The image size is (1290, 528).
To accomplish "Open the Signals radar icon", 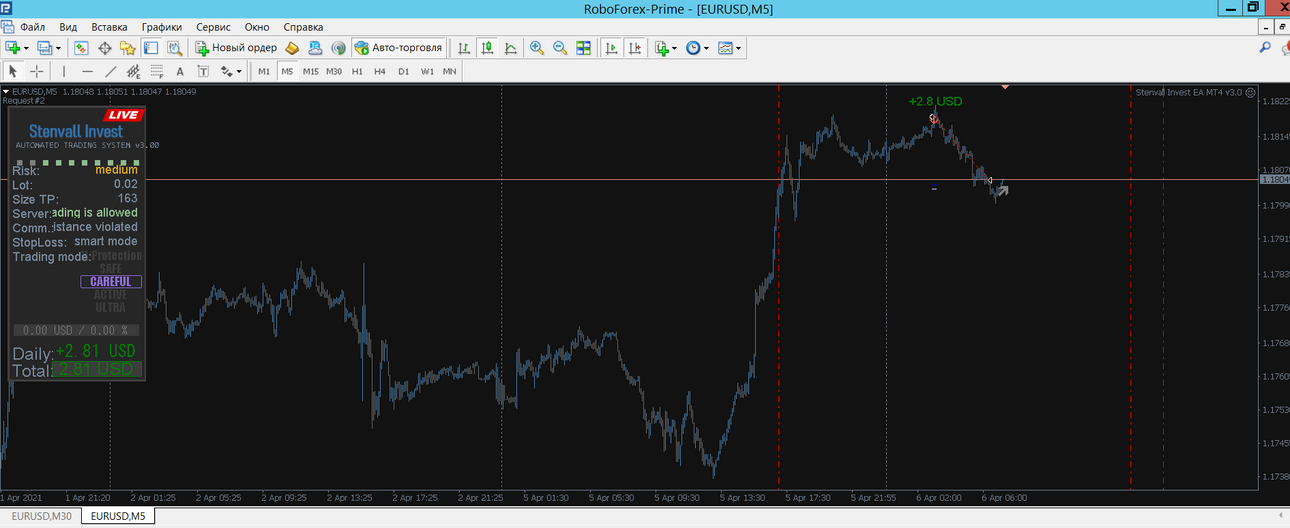I will tap(338, 47).
